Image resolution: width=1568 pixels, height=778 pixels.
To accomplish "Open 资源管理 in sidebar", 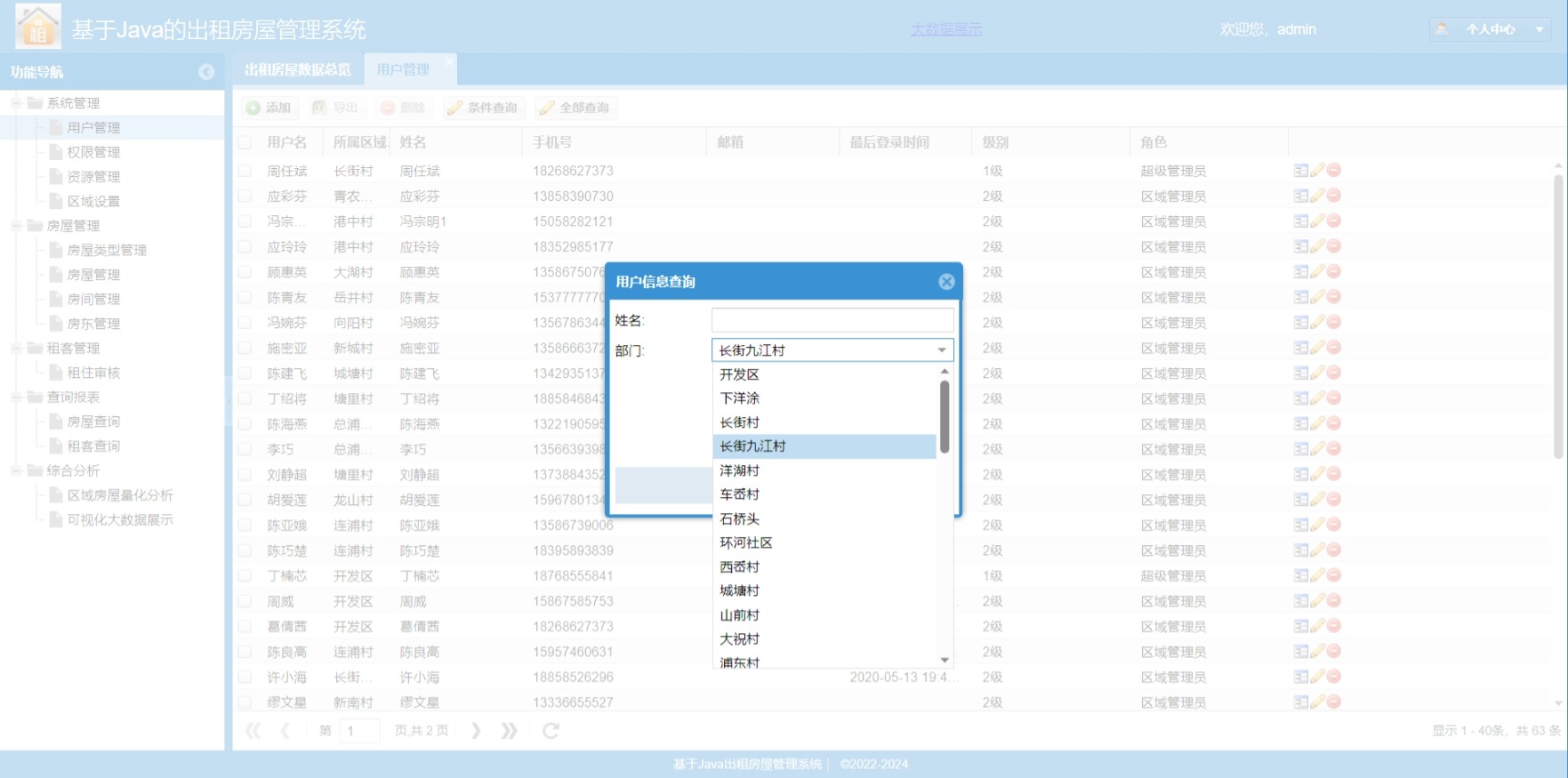I will coord(93,177).
